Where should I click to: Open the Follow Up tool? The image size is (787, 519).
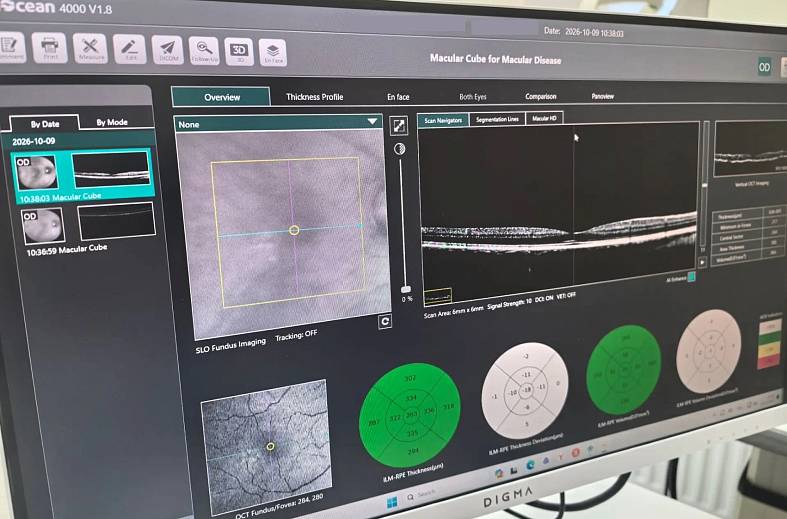[x=204, y=51]
